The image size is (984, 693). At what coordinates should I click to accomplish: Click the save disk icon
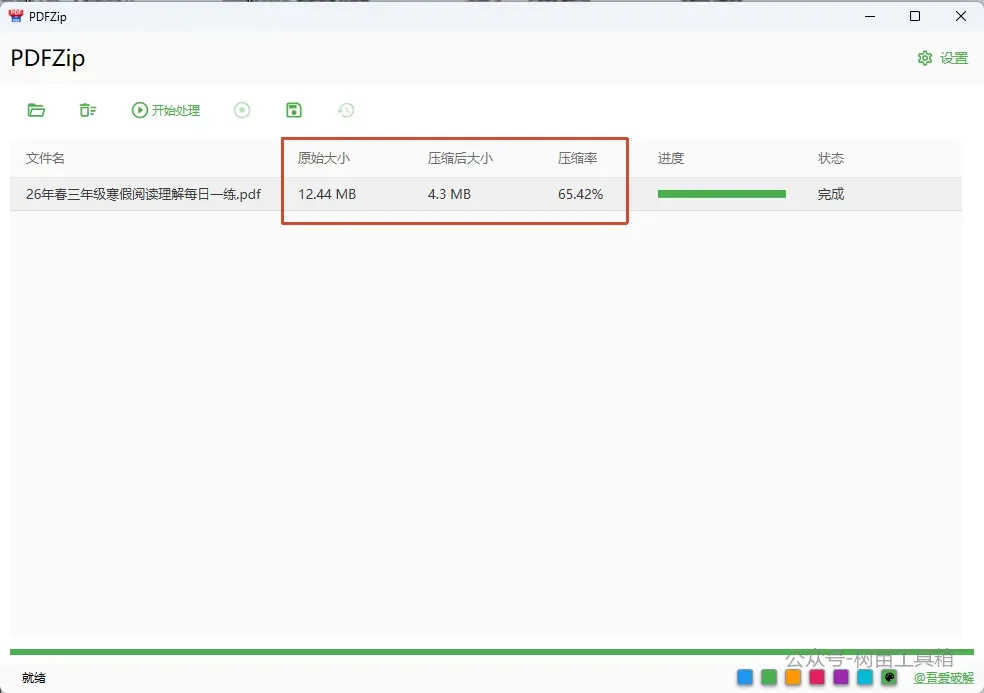(x=294, y=110)
